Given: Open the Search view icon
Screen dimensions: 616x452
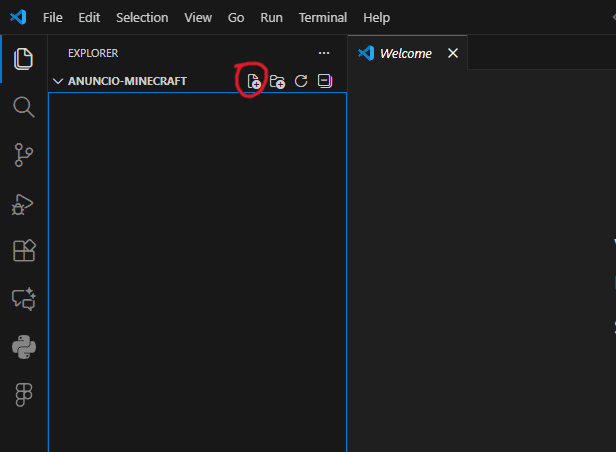Looking at the screenshot, I should click(x=23, y=107).
